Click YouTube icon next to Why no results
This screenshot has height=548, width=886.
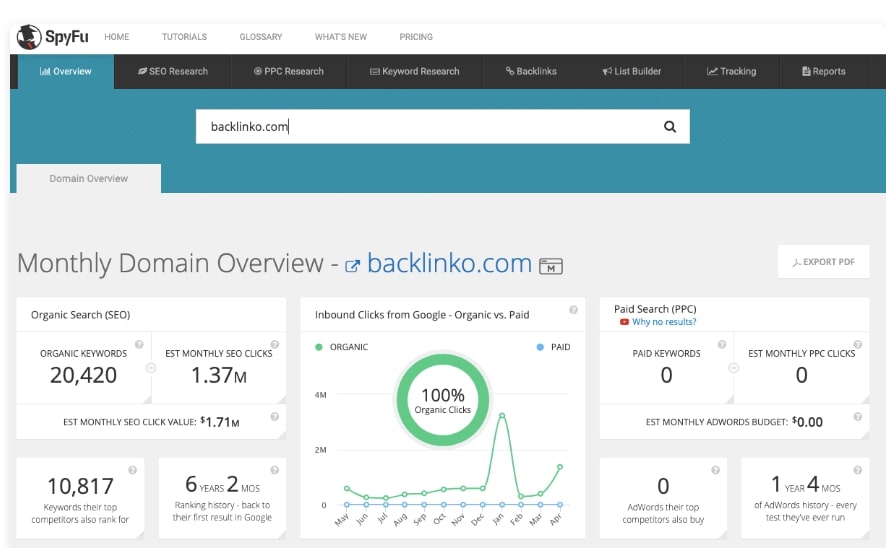624,322
